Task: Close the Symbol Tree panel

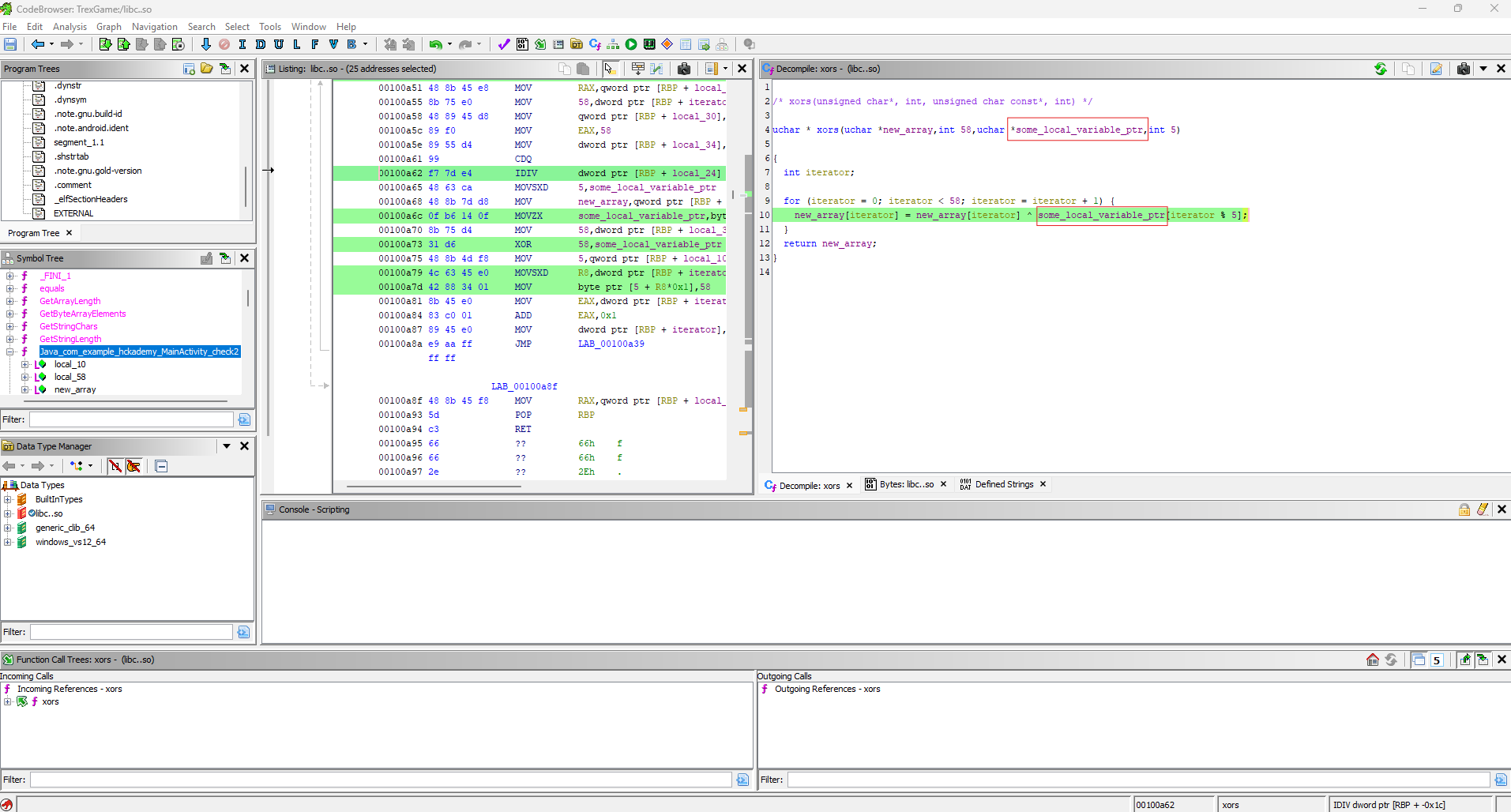Action: [x=244, y=258]
